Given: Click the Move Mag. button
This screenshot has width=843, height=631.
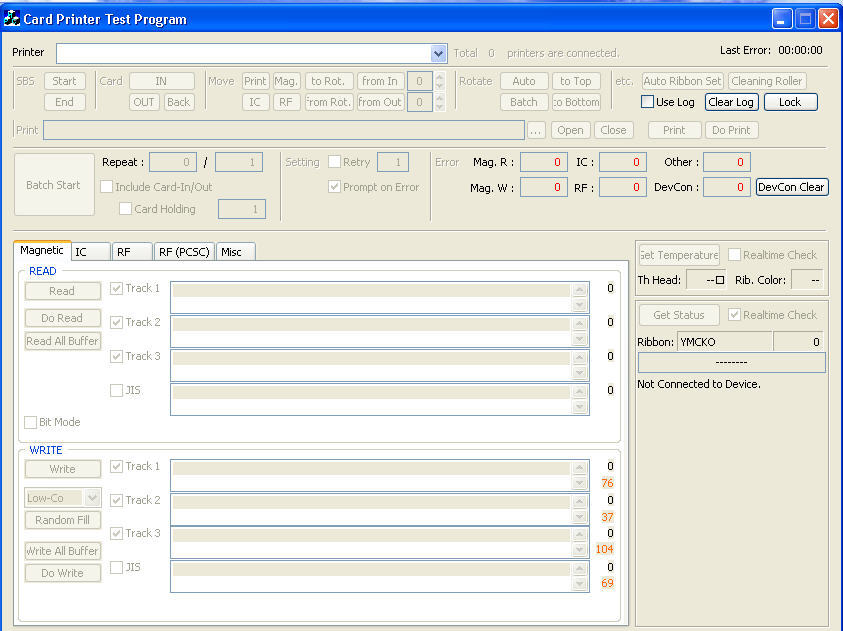Looking at the screenshot, I should point(287,81).
